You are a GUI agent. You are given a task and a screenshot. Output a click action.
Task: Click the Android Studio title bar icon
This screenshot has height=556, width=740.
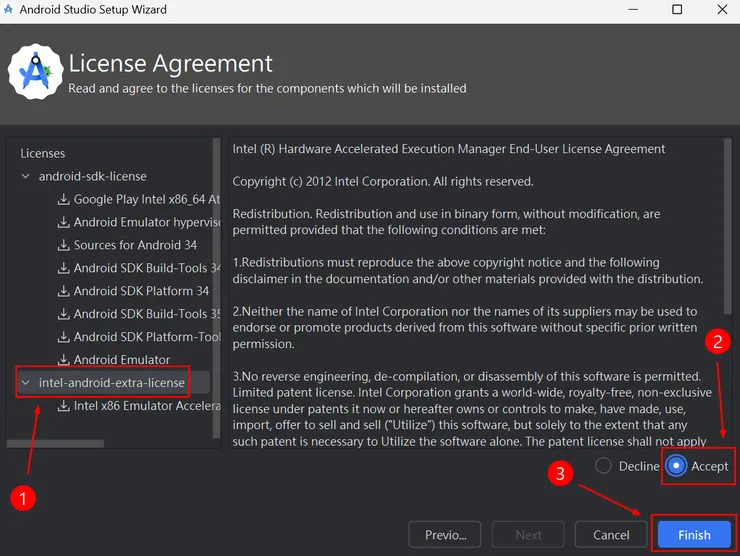[9, 10]
